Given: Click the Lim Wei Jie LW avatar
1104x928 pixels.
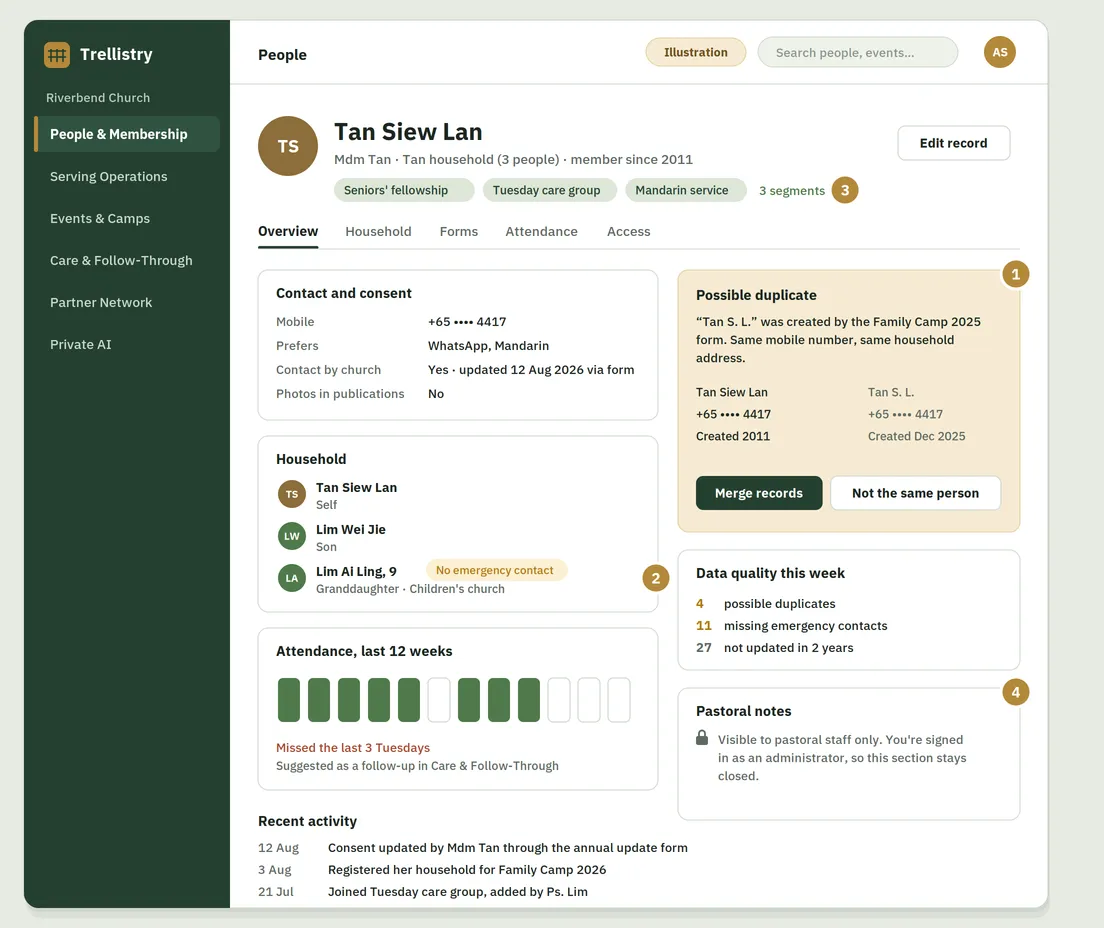Looking at the screenshot, I should point(291,536).
